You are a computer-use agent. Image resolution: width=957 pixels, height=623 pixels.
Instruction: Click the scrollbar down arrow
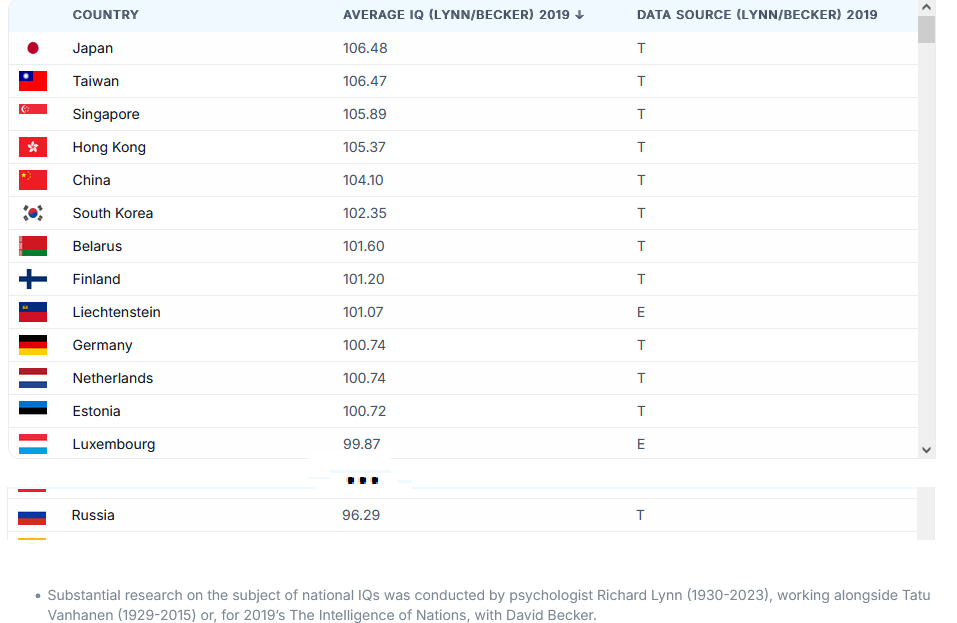coord(926,450)
